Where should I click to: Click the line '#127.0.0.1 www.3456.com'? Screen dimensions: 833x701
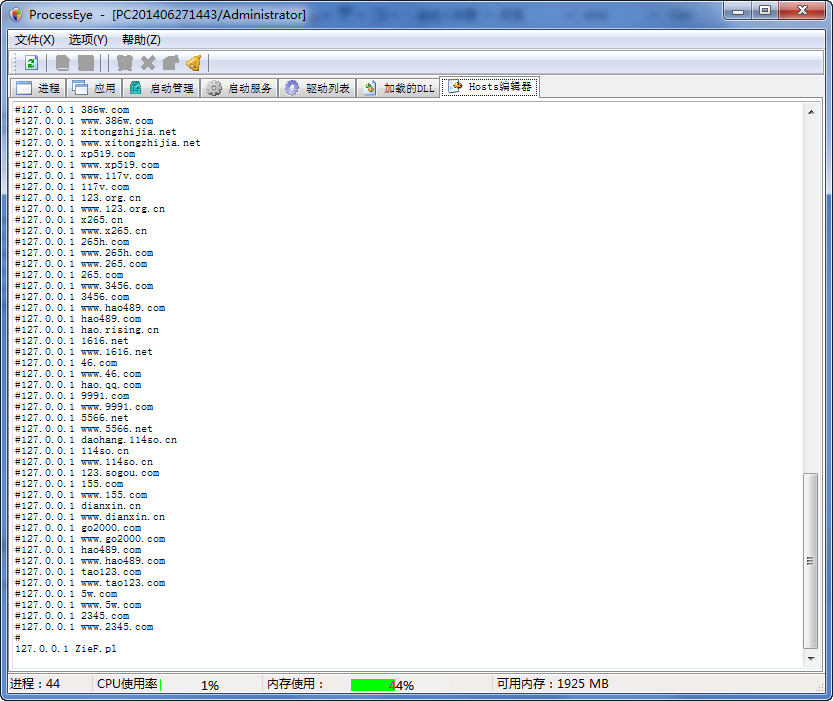click(x=84, y=286)
